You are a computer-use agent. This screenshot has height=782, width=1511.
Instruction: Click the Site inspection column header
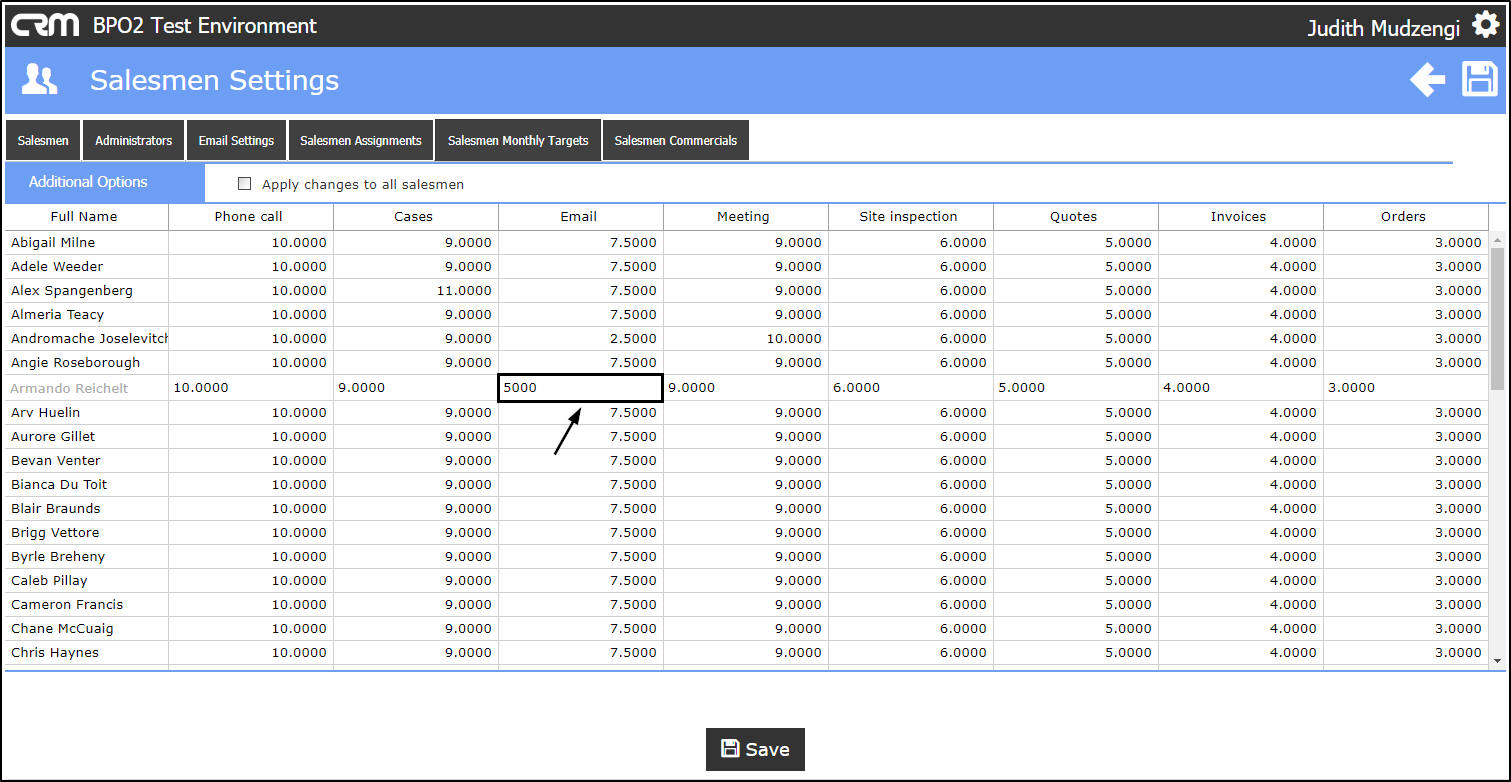909,217
